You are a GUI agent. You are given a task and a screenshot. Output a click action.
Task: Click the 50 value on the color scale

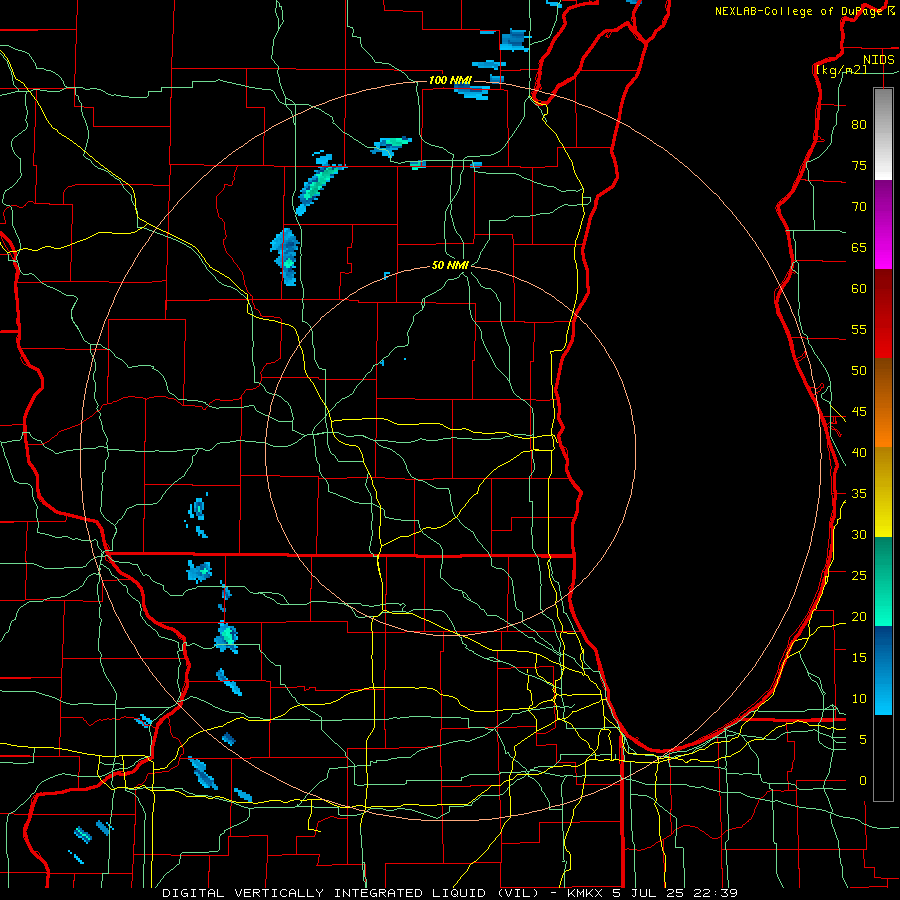coord(859,371)
